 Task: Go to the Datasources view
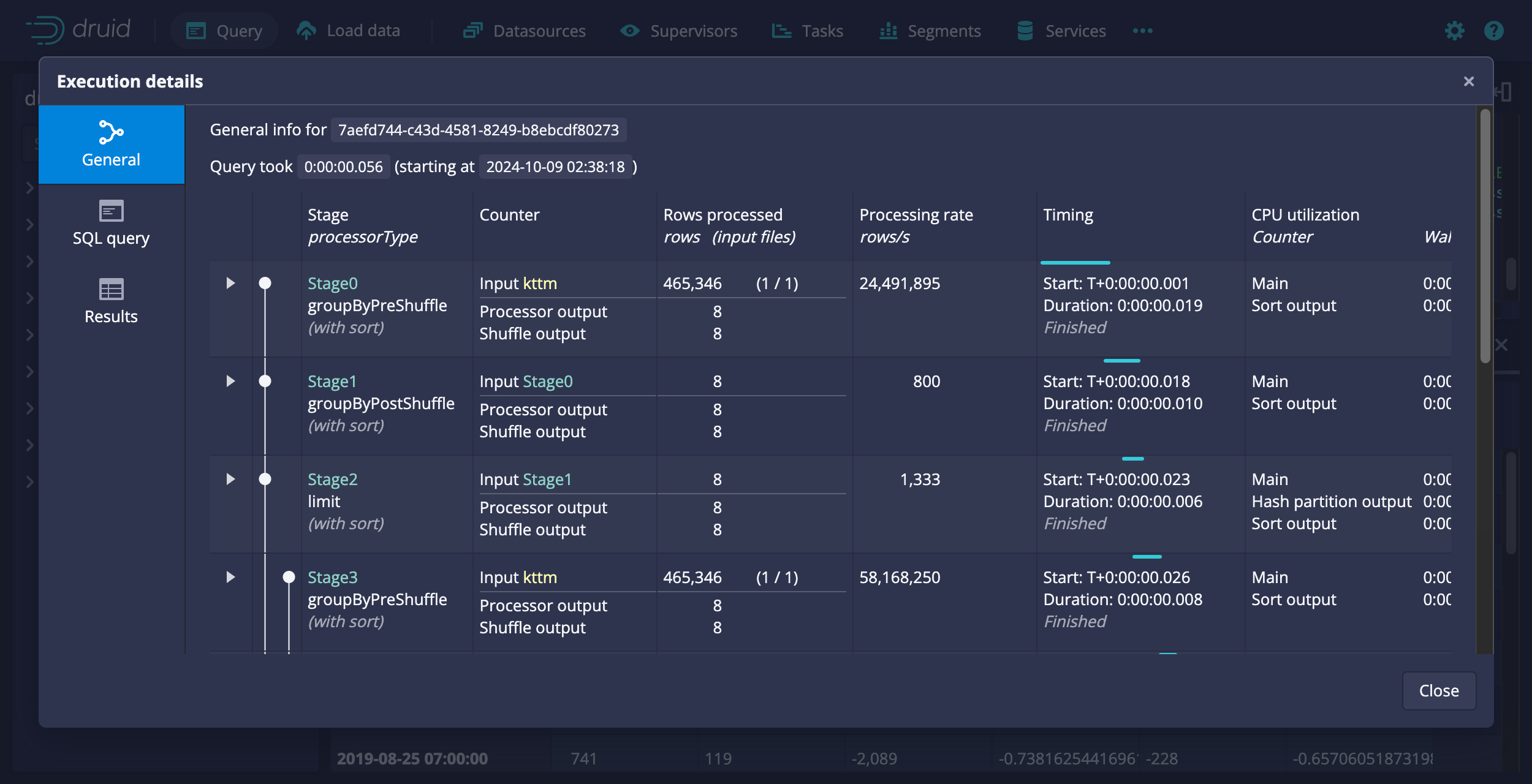pyautogui.click(x=525, y=31)
